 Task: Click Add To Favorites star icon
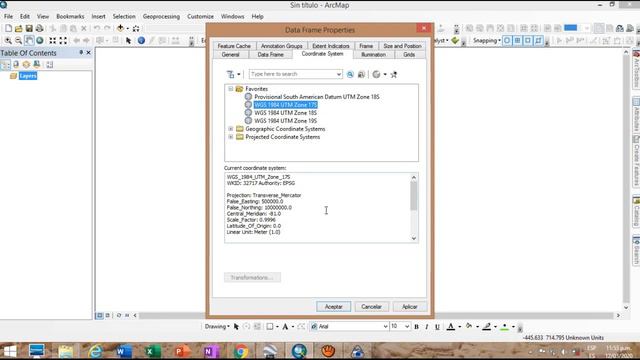coord(393,74)
